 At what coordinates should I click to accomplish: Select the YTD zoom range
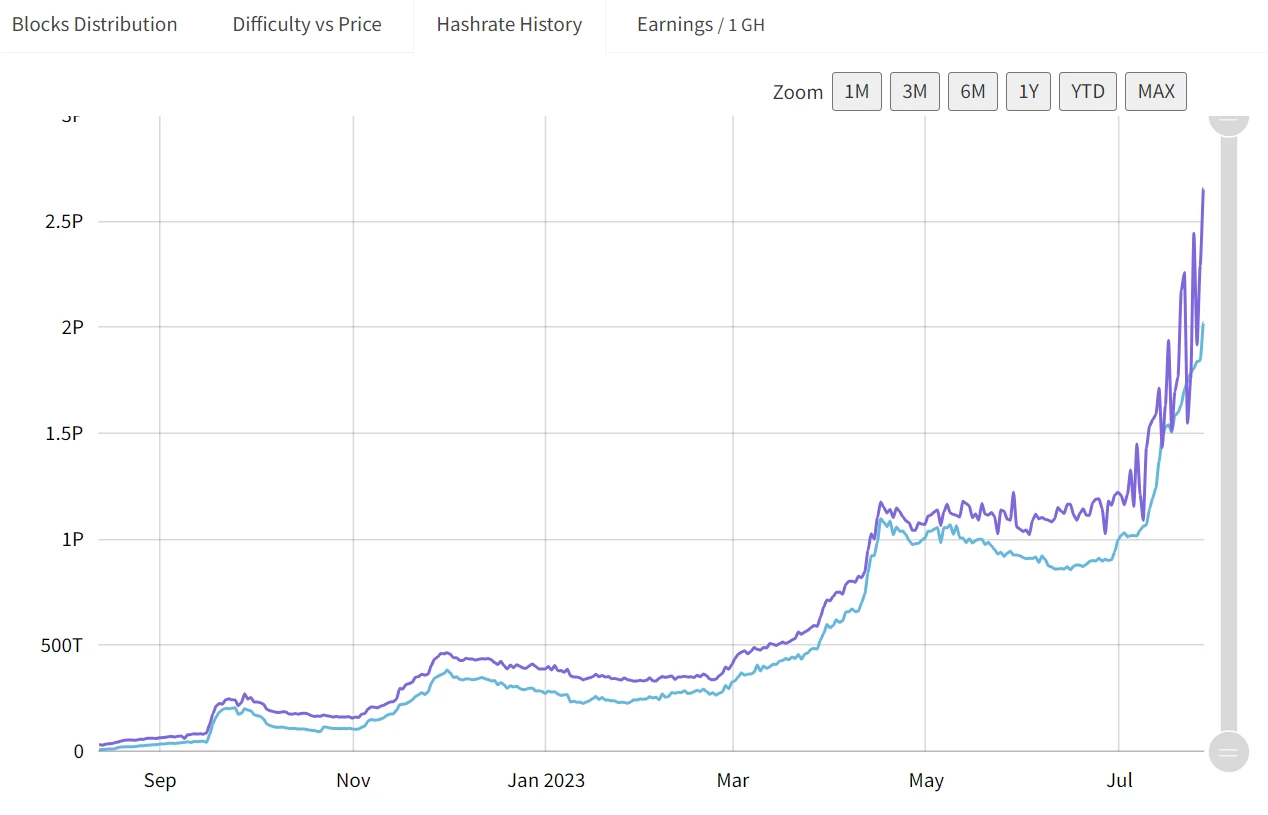(1087, 92)
